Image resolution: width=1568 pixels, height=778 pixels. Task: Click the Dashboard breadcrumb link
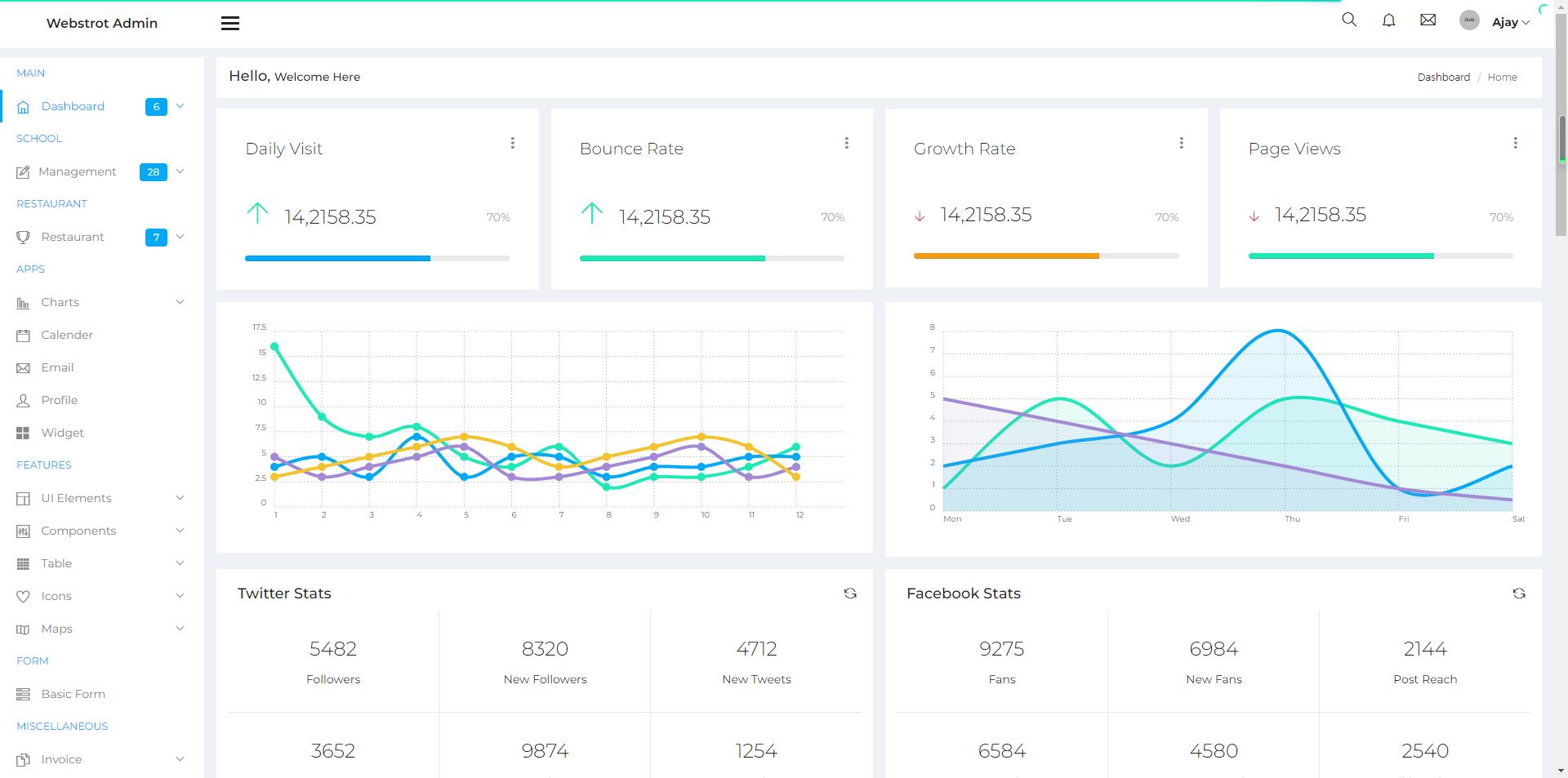click(x=1443, y=77)
